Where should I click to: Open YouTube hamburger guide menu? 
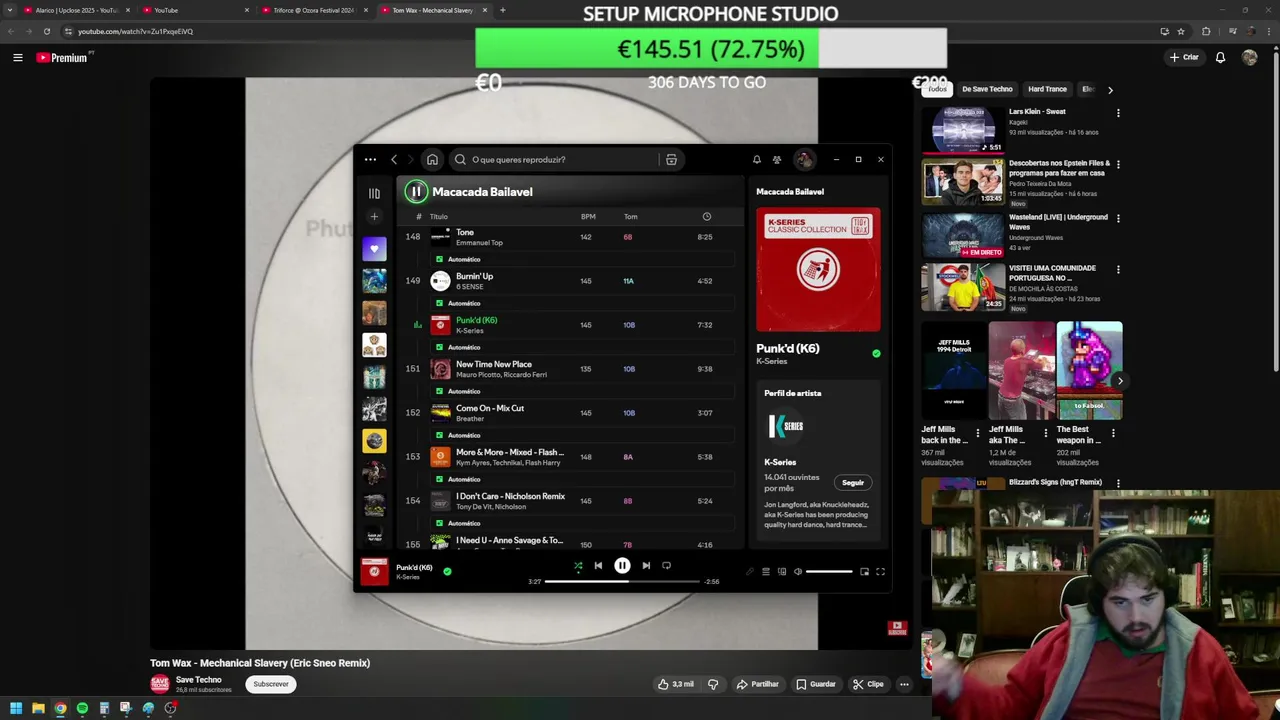tap(17, 57)
